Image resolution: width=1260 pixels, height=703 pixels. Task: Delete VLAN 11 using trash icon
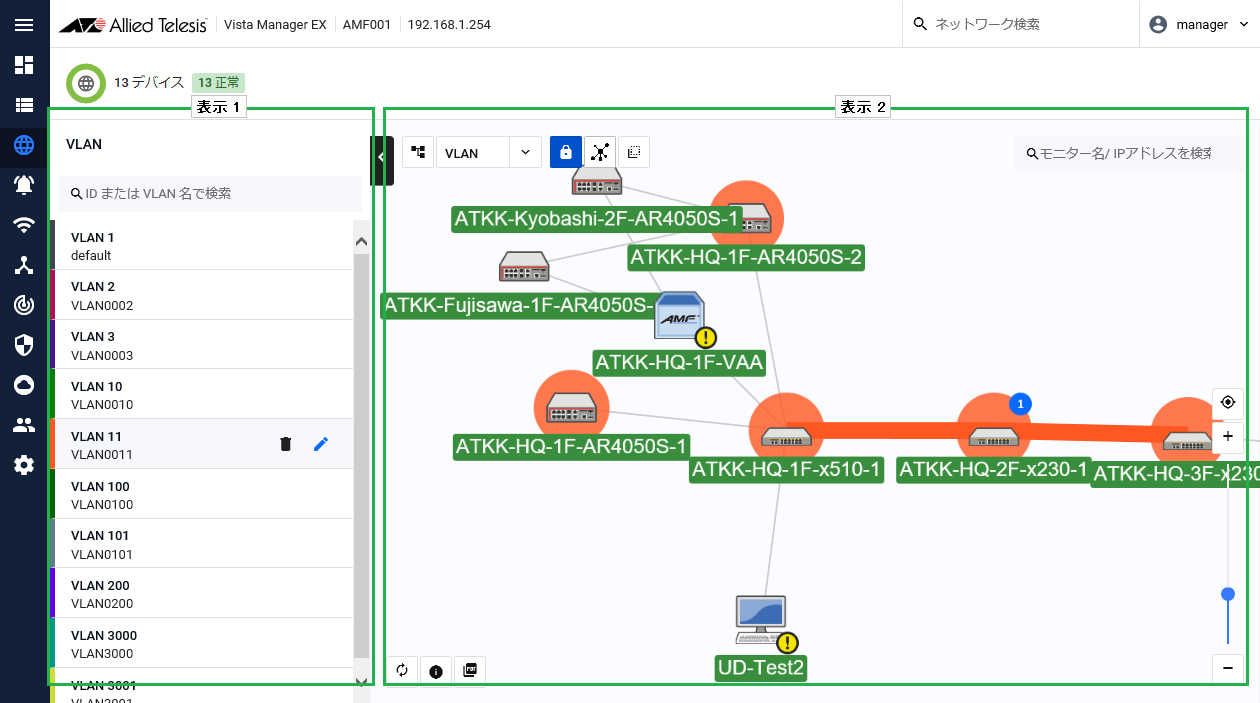(286, 444)
